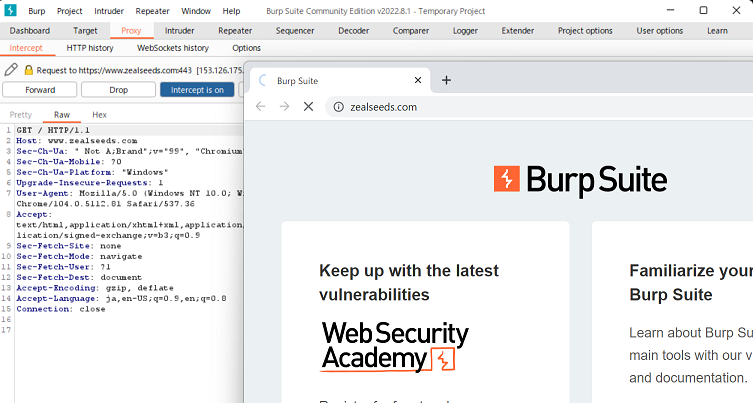Open a new browser tab with plus
This screenshot has width=753, height=403.
[446, 80]
